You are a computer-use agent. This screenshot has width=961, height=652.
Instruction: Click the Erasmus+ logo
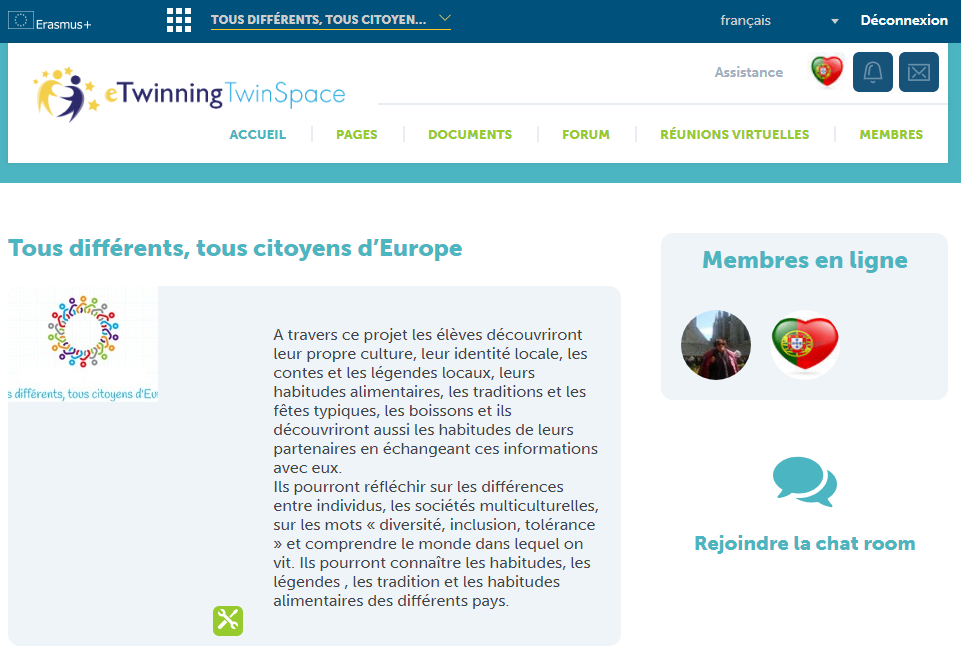50,21
